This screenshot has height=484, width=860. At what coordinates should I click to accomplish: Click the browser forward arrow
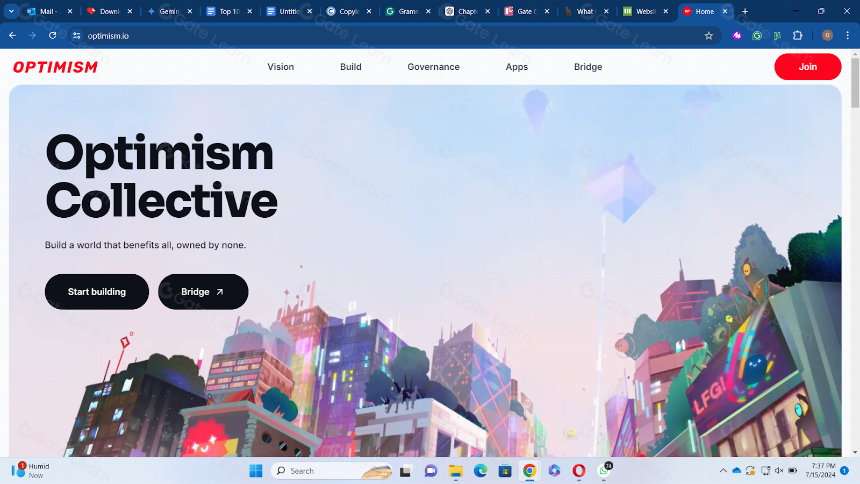pos(32,36)
